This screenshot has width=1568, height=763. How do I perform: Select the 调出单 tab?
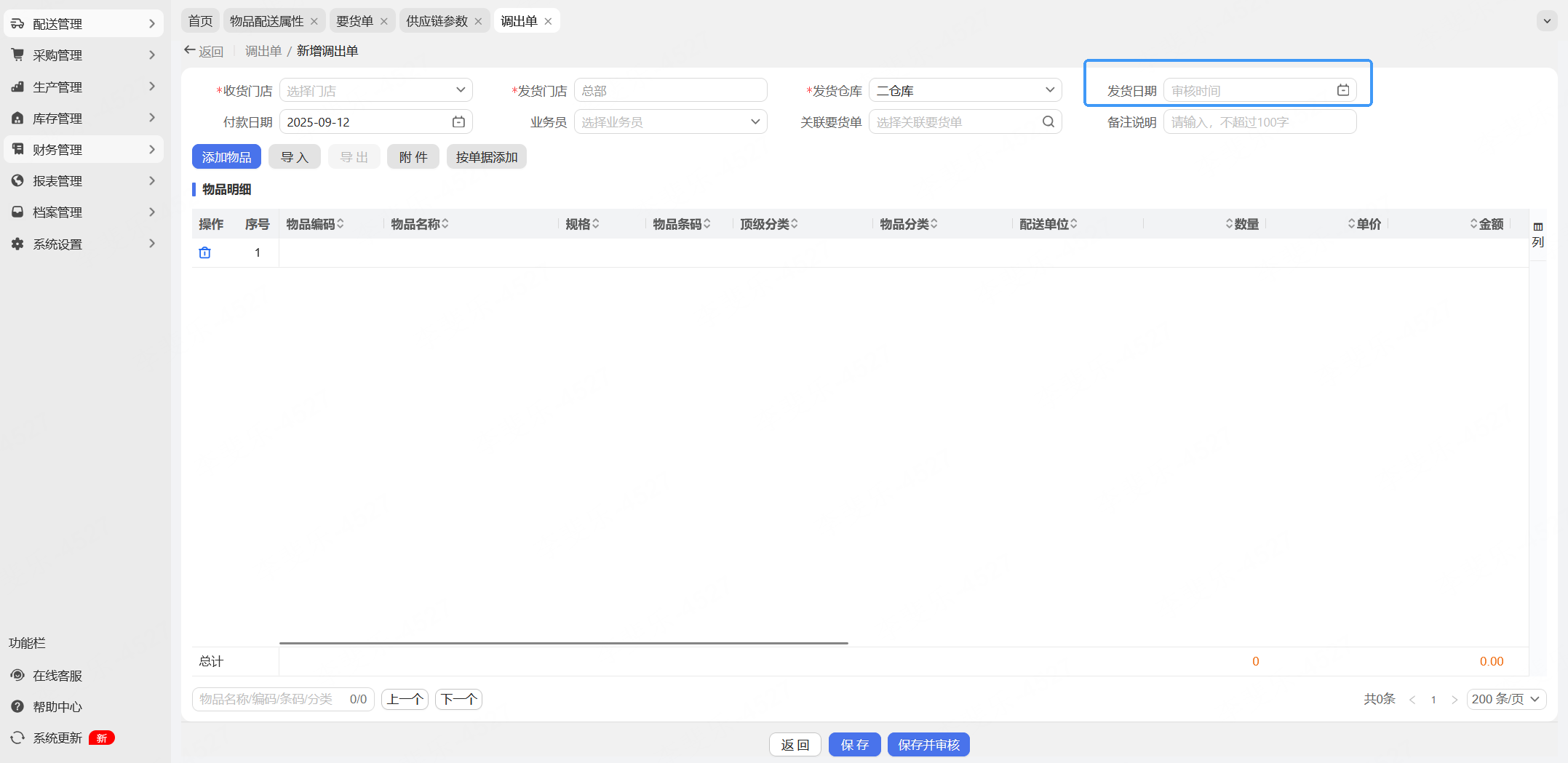pyautogui.click(x=519, y=21)
